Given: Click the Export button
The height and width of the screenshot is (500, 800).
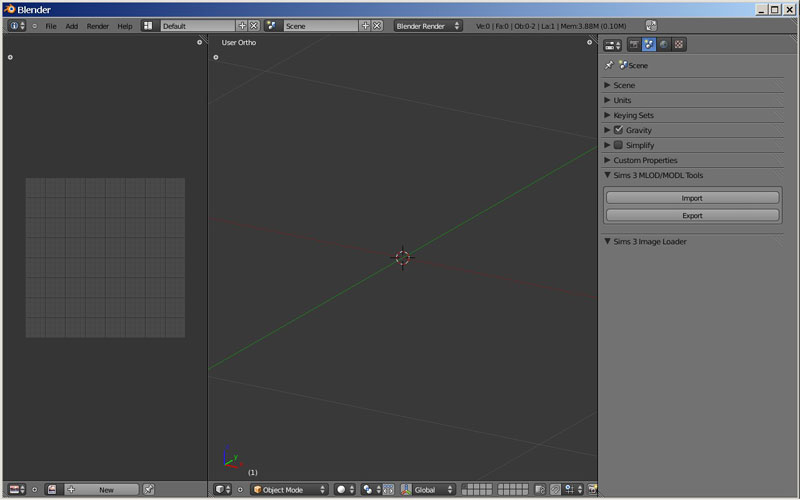Looking at the screenshot, I should [692, 215].
